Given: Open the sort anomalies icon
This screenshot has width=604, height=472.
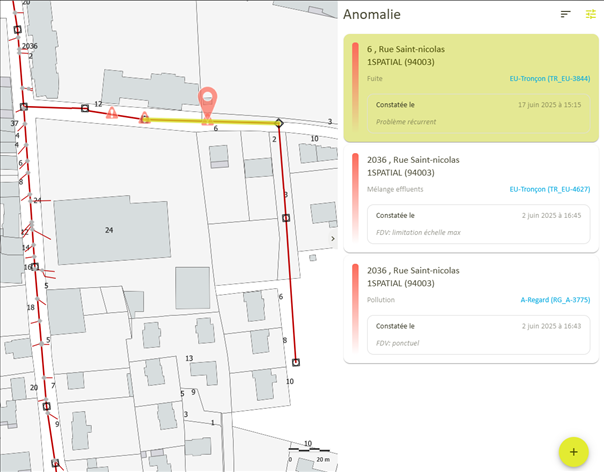Looking at the screenshot, I should 565,14.
